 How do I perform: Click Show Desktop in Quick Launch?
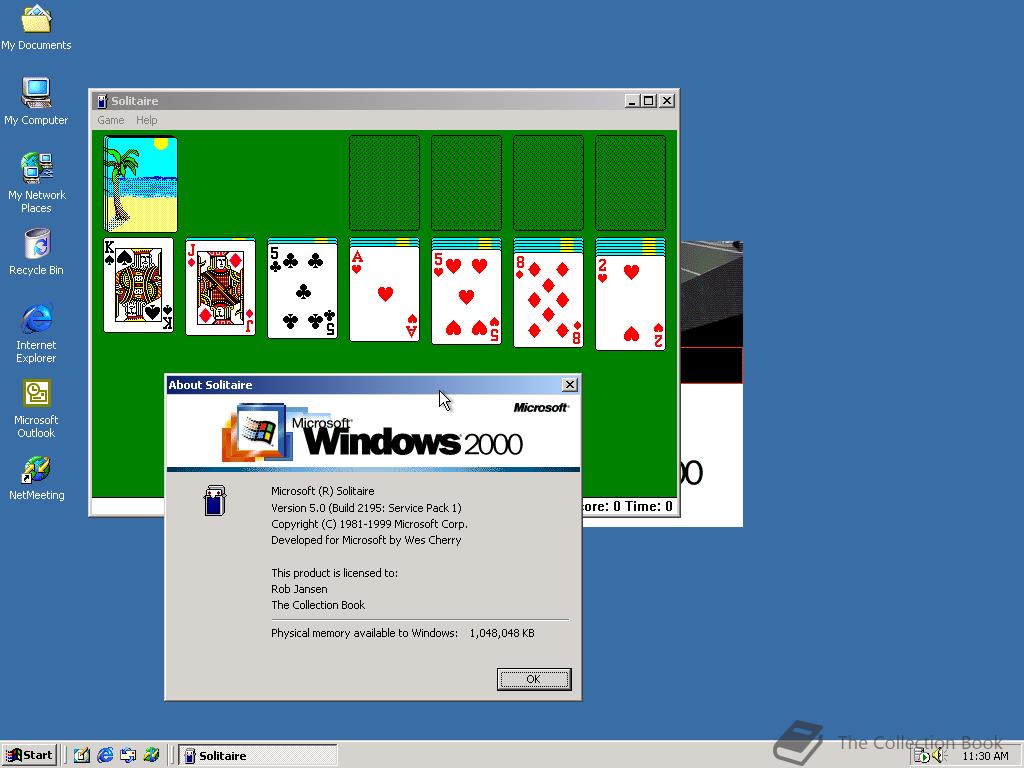pos(82,756)
